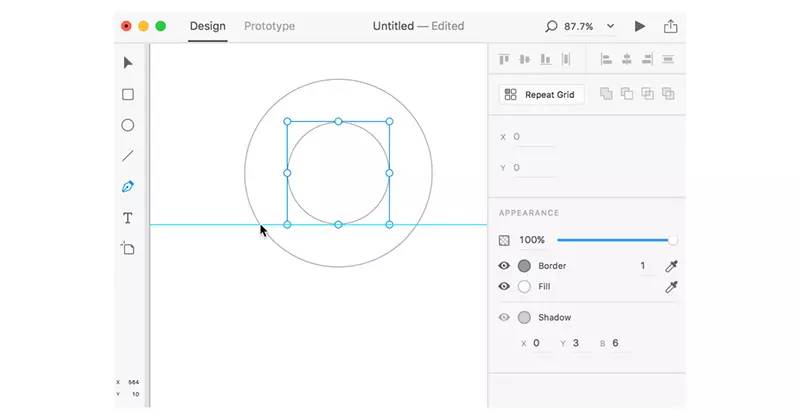Image resolution: width=800 pixels, height=420 pixels.
Task: Select the Artboard tool
Action: click(x=128, y=249)
